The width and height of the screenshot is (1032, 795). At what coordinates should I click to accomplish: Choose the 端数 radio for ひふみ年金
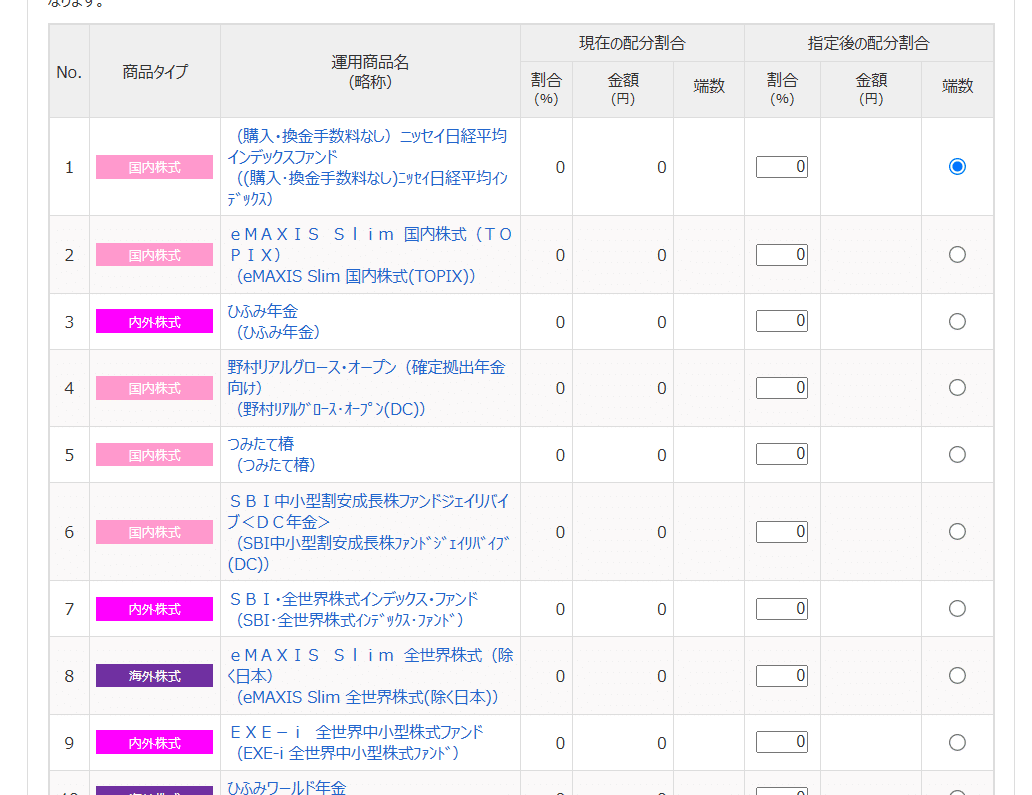pyautogui.click(x=957, y=321)
